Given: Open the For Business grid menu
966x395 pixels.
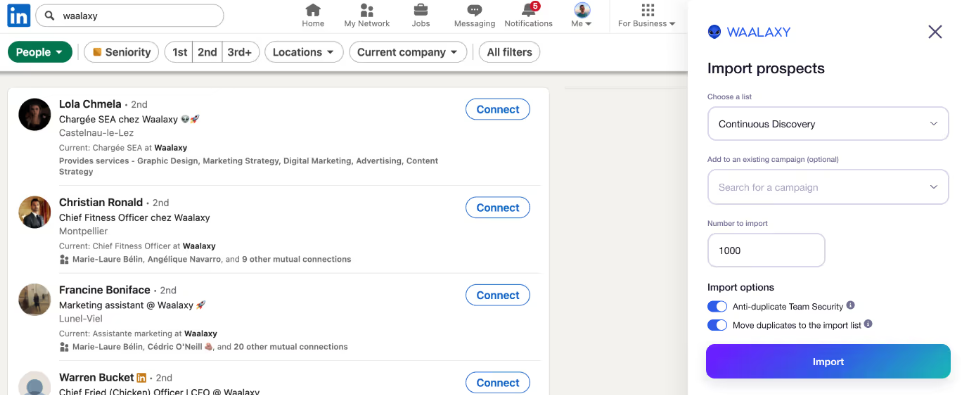Looking at the screenshot, I should click(647, 15).
